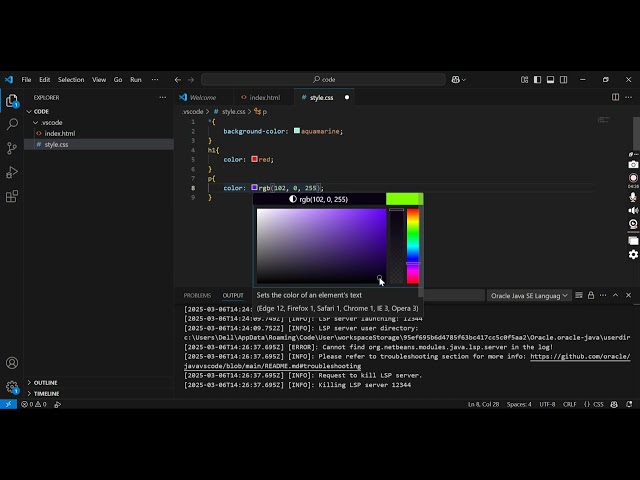Click the screen recorder camera icon
This screenshot has height=480, width=640.
point(633,164)
